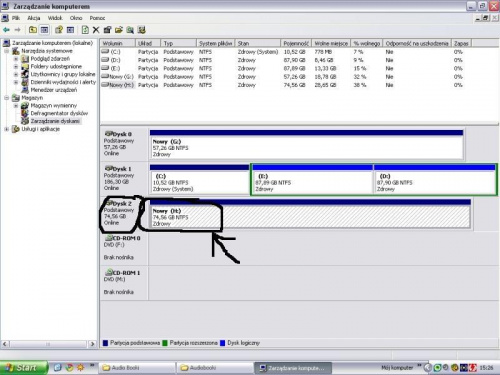Collapse the Narzędzia systemowe node

(x=6, y=51)
